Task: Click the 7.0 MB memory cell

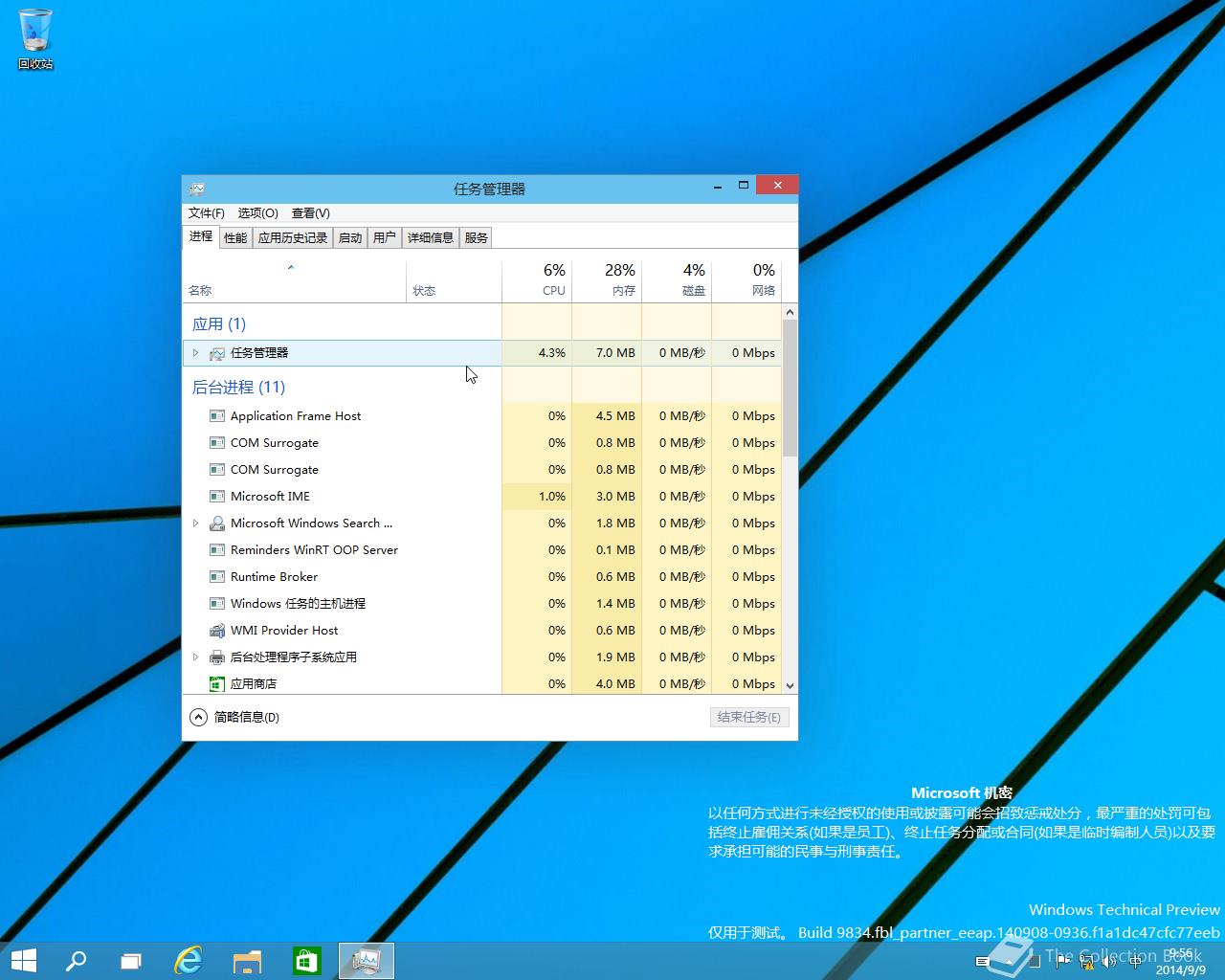Action: (x=607, y=353)
